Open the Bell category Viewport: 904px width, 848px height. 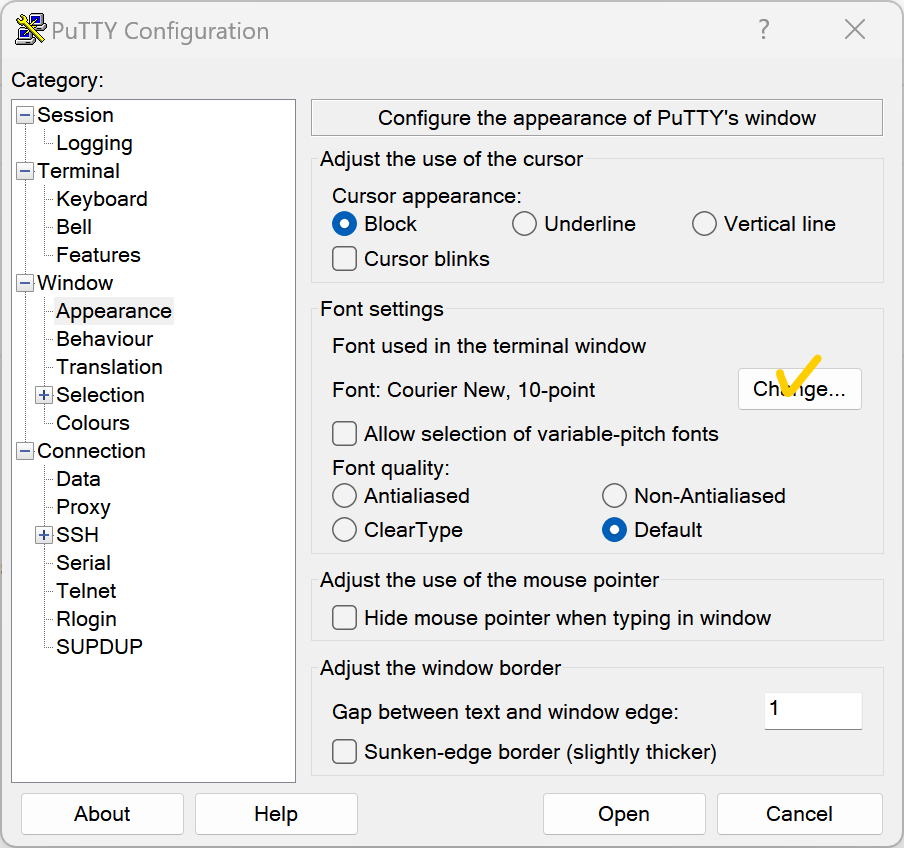[74, 227]
